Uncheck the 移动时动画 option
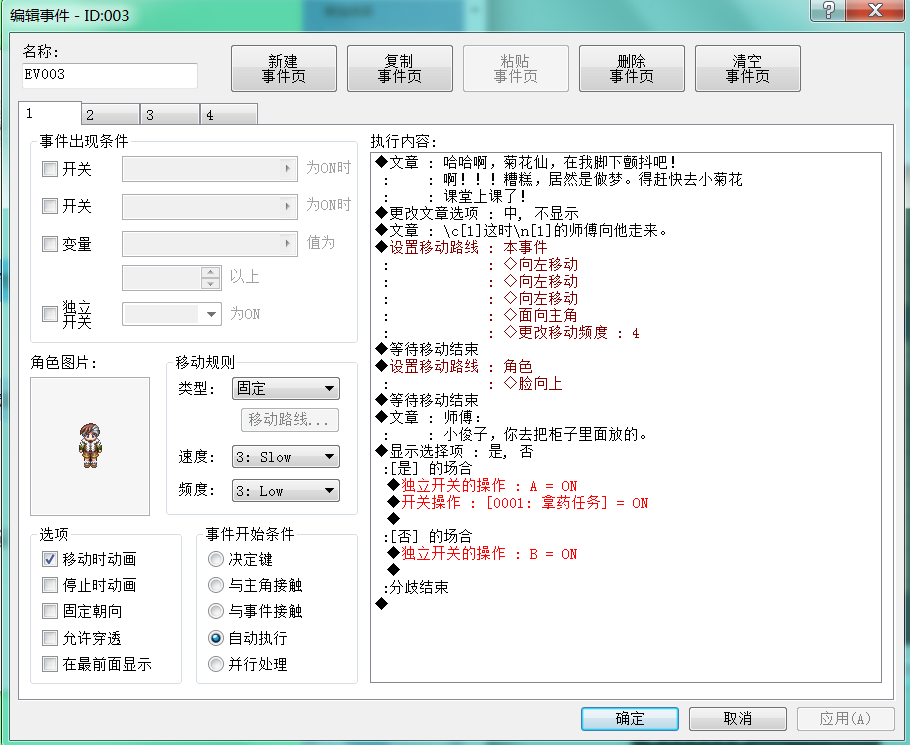Image resolution: width=910 pixels, height=745 pixels. coord(50,559)
